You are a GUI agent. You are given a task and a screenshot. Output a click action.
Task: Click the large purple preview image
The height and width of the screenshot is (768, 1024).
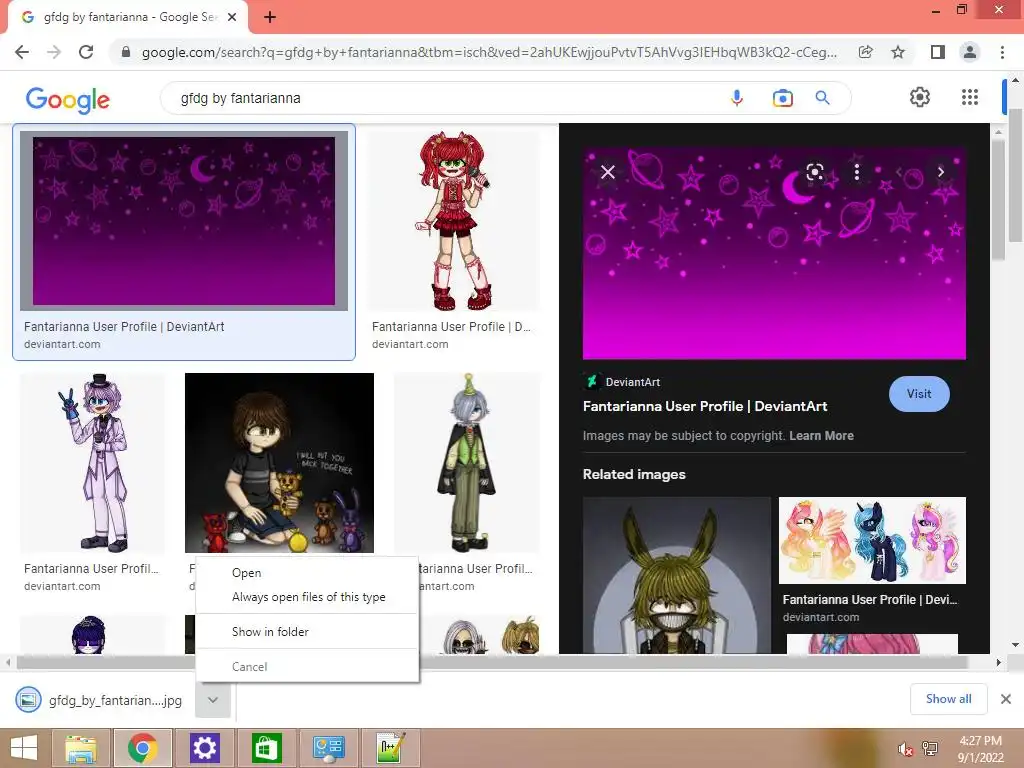774,253
